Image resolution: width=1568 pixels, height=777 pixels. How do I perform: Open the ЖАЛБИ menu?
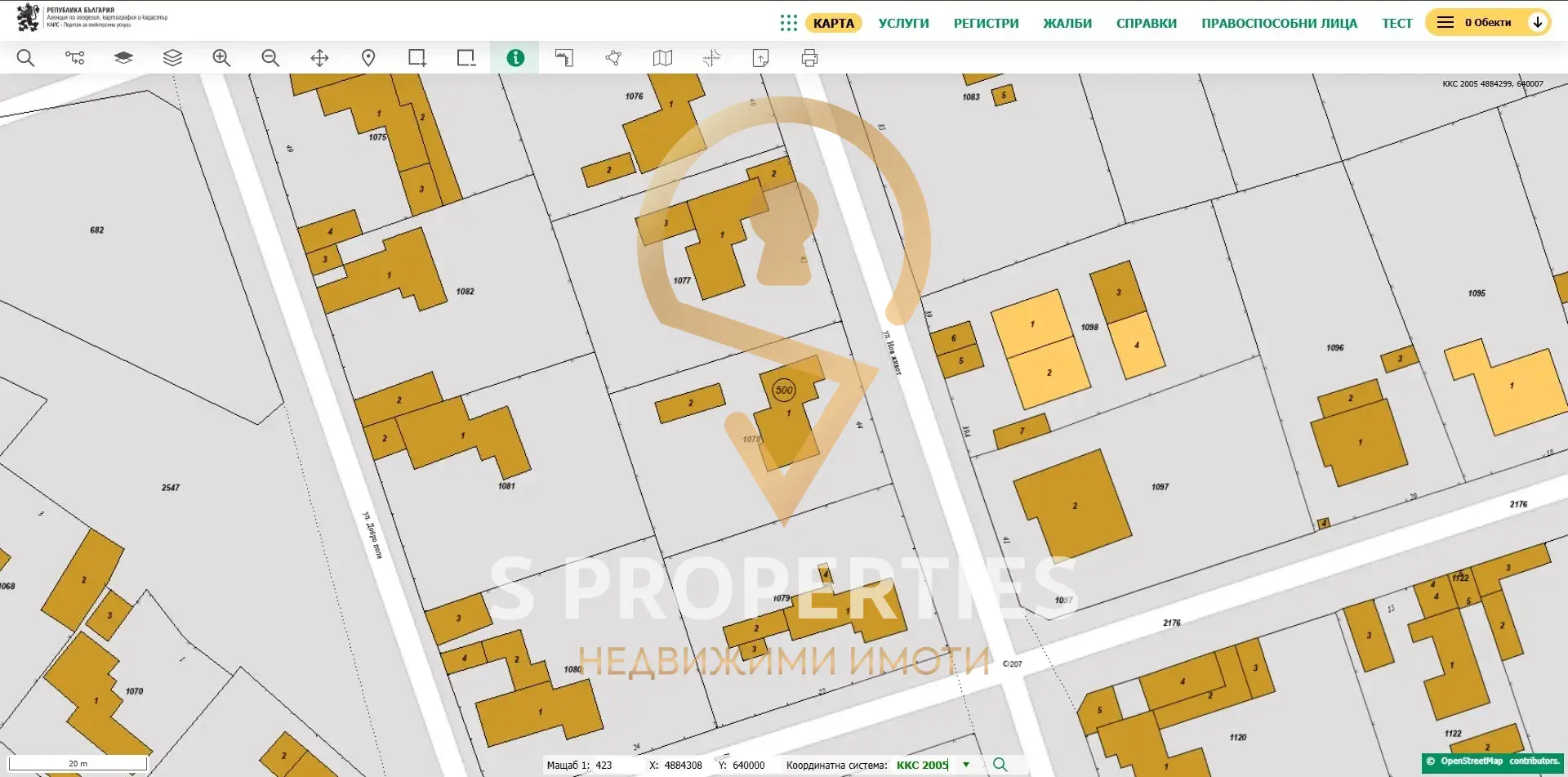pos(1067,23)
